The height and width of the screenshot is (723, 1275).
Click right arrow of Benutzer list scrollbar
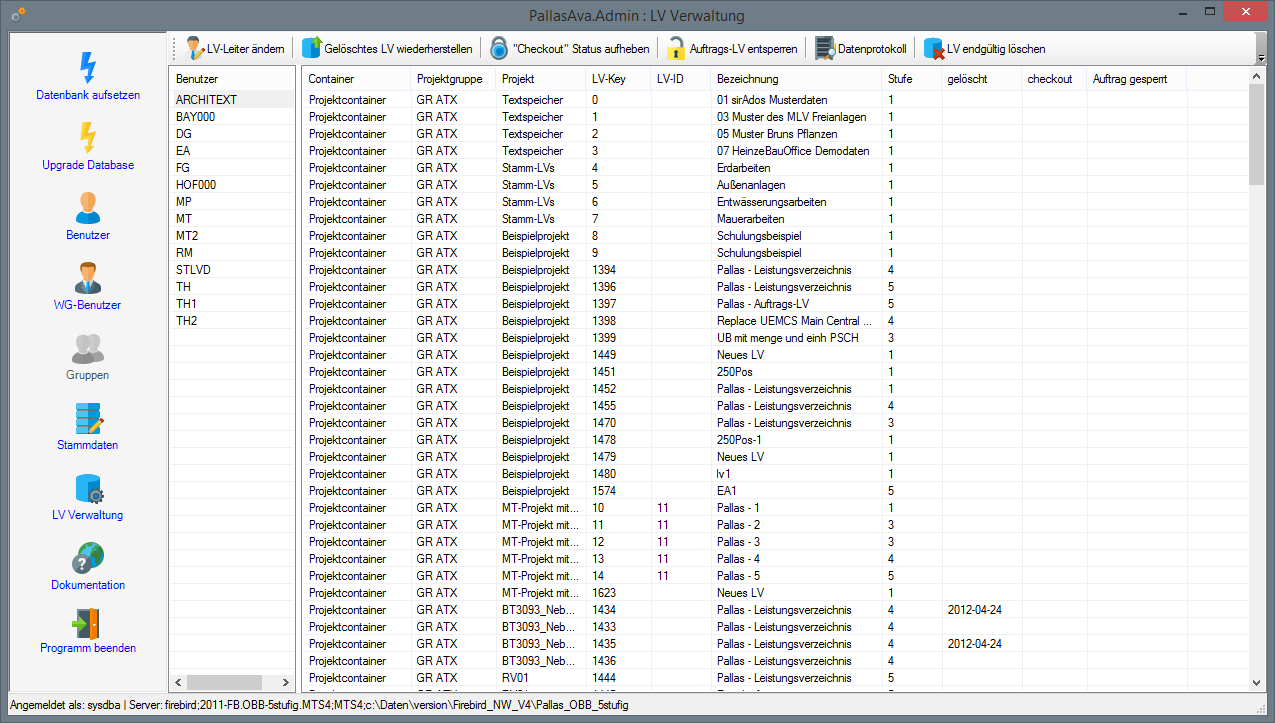286,682
